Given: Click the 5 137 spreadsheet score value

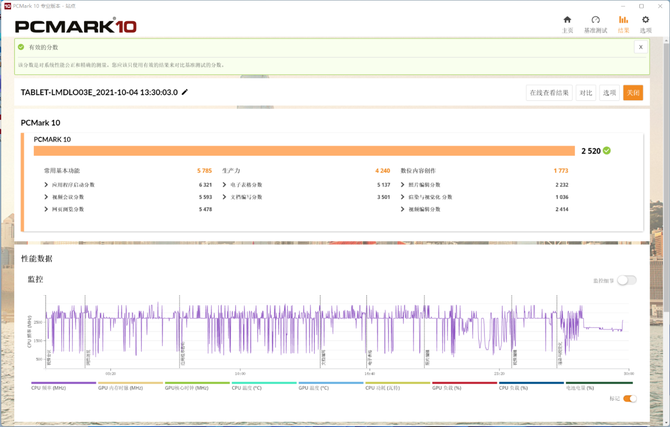Looking at the screenshot, I should (383, 185).
